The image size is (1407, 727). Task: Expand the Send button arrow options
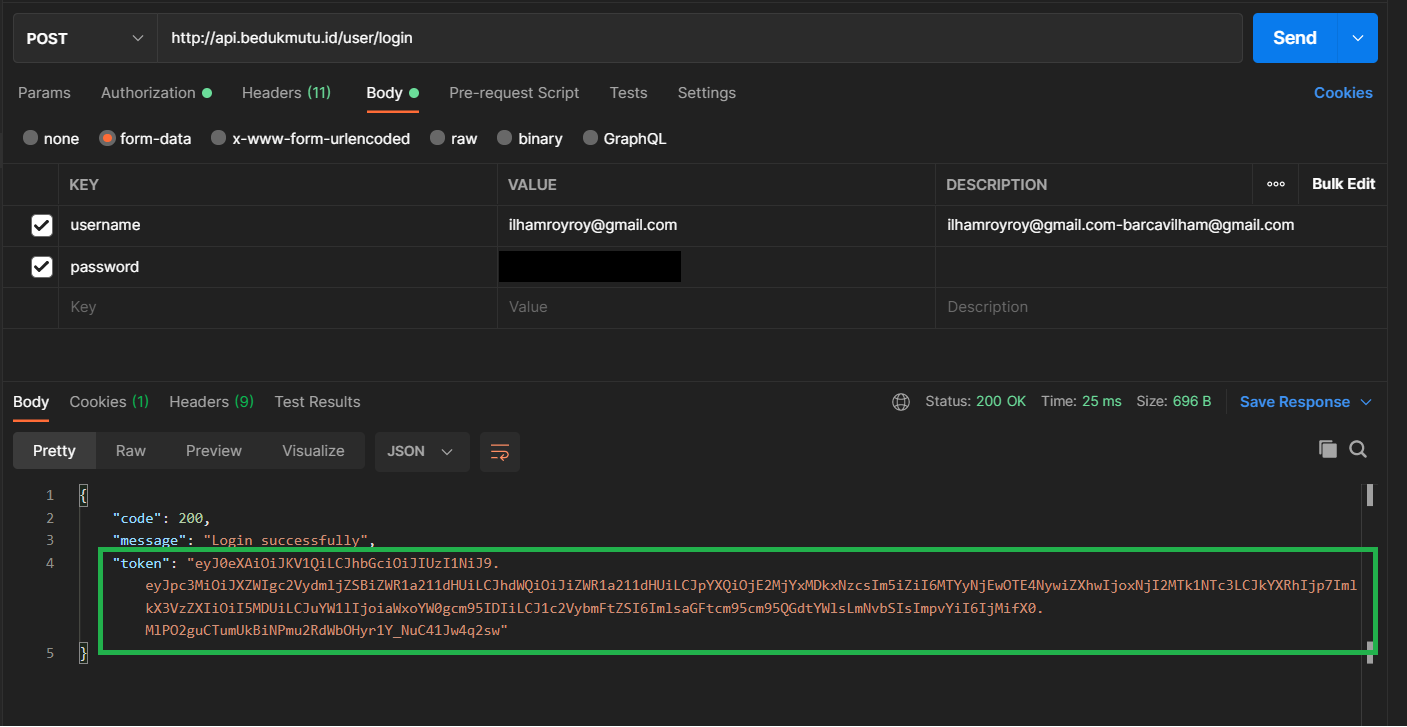coord(1357,38)
